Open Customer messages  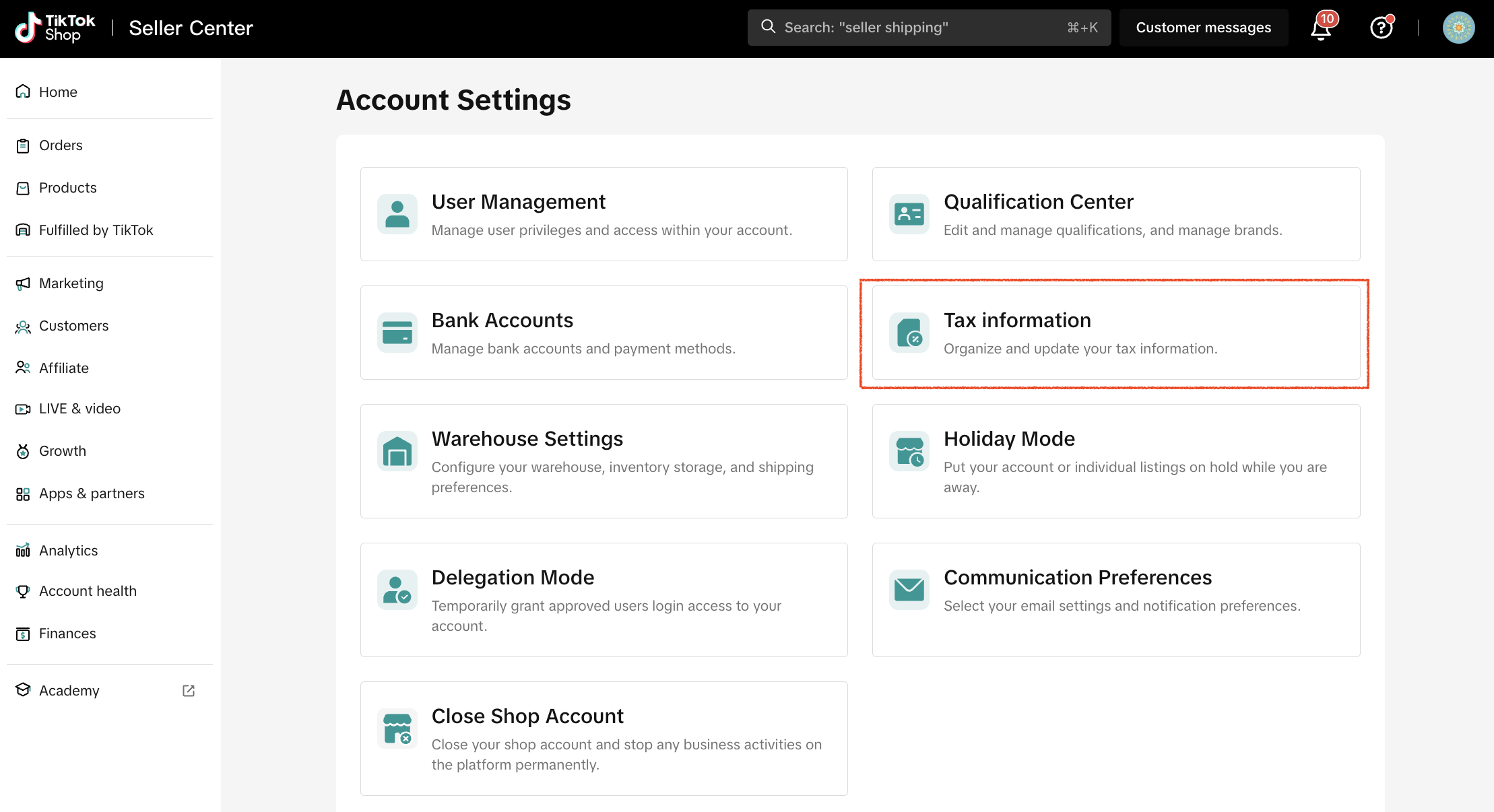(1203, 28)
